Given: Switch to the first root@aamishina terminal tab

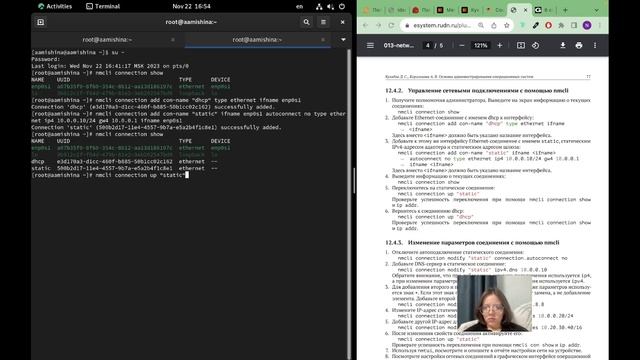Looking at the screenshot, I should click(x=107, y=40).
